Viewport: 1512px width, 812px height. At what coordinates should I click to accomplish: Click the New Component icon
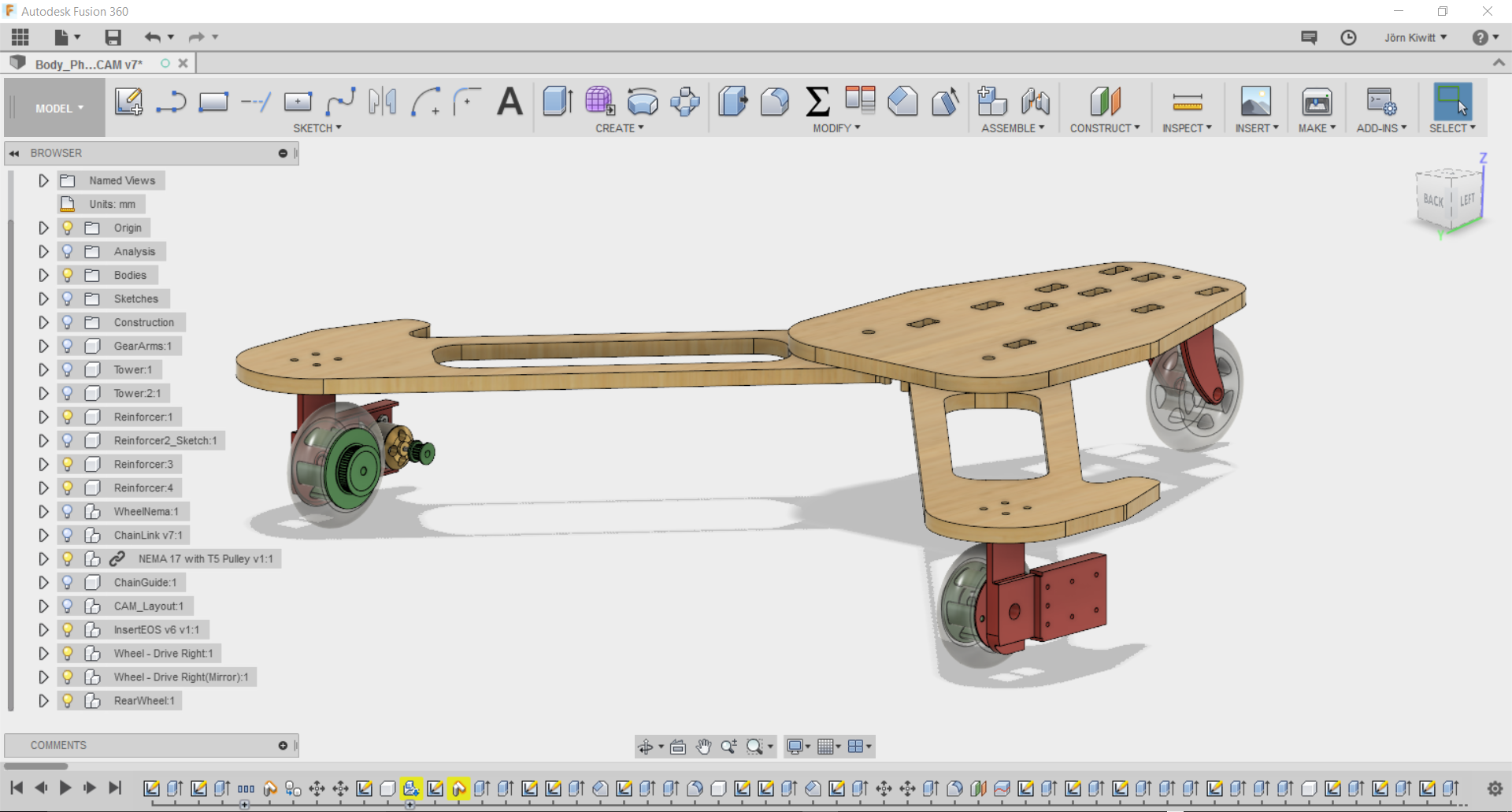(992, 102)
